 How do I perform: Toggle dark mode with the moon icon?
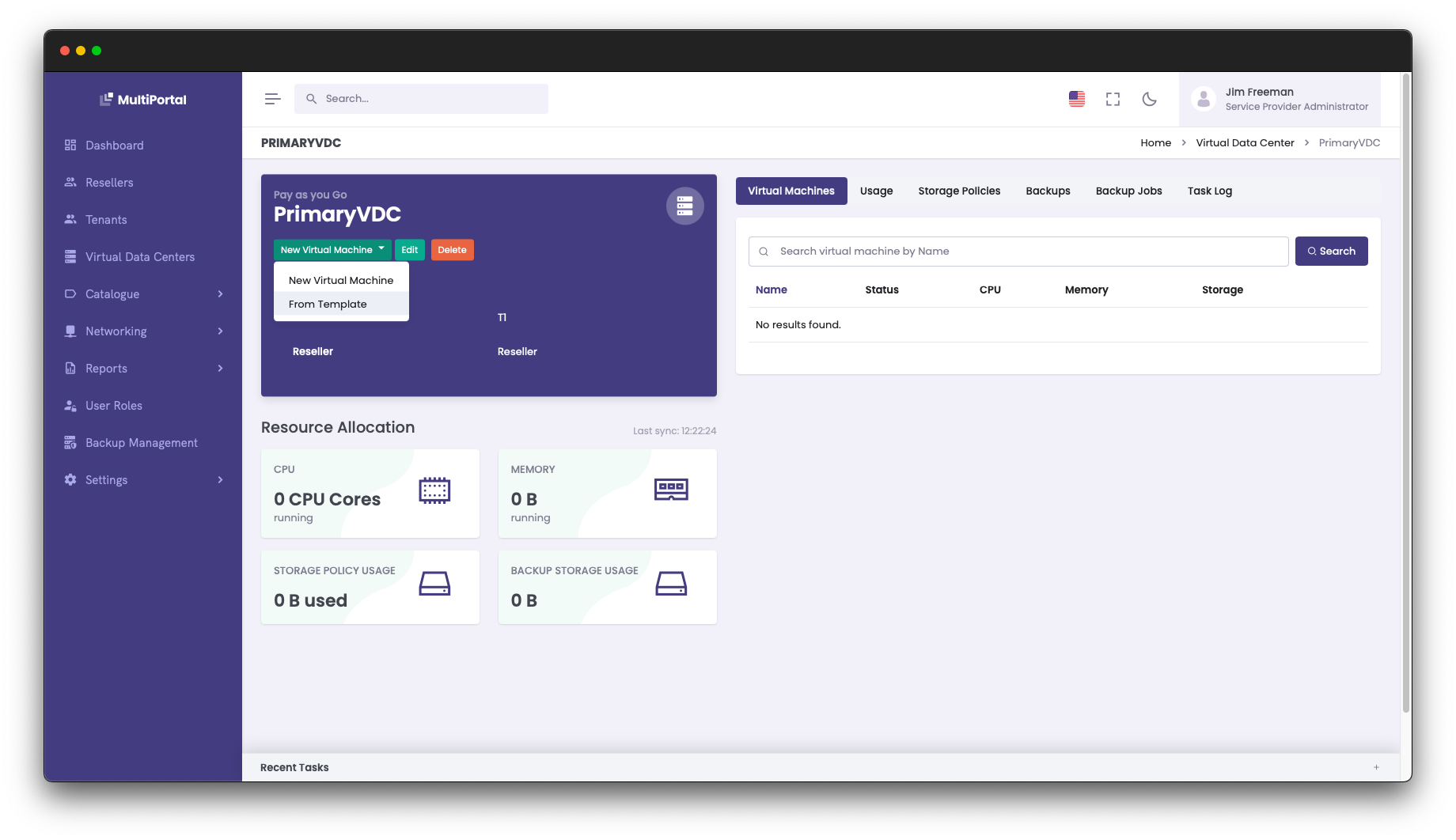[1149, 99]
